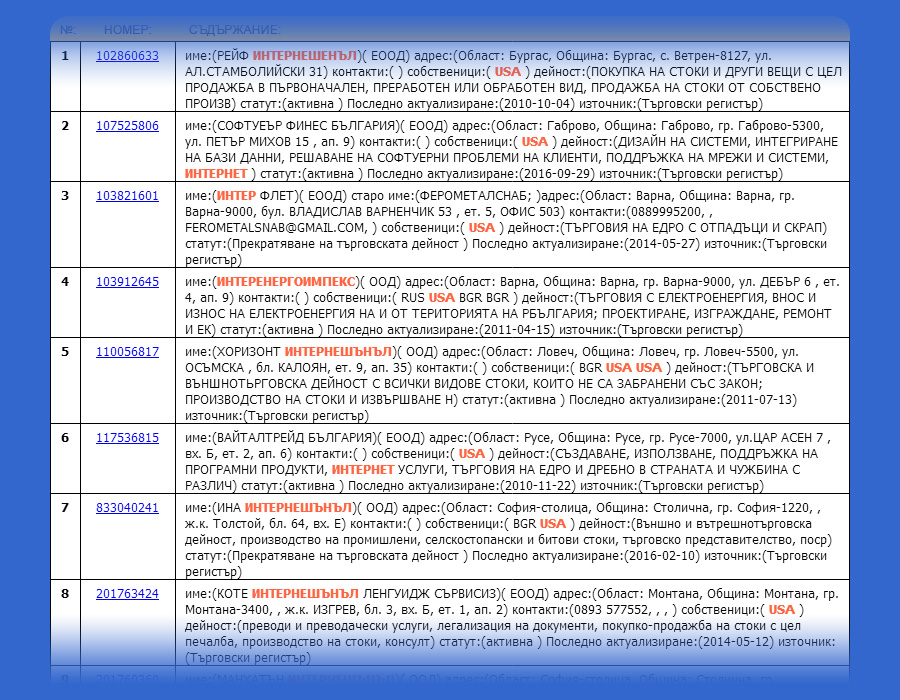Open company record link 107525806

click(127, 126)
